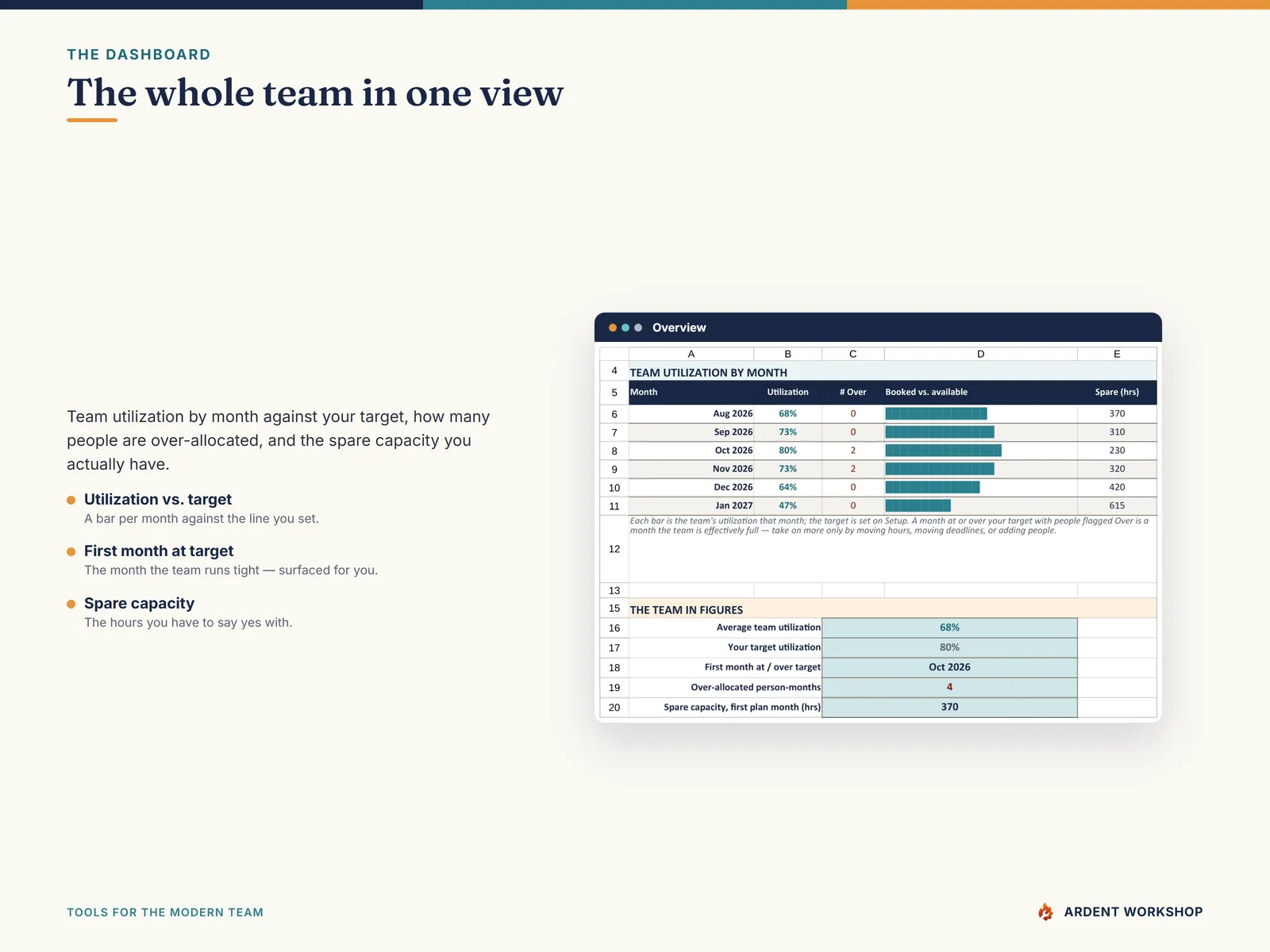Image resolution: width=1270 pixels, height=952 pixels.
Task: Click the 'TOOLS FOR THE MODERN TEAM' footer text
Action: pyautogui.click(x=165, y=912)
